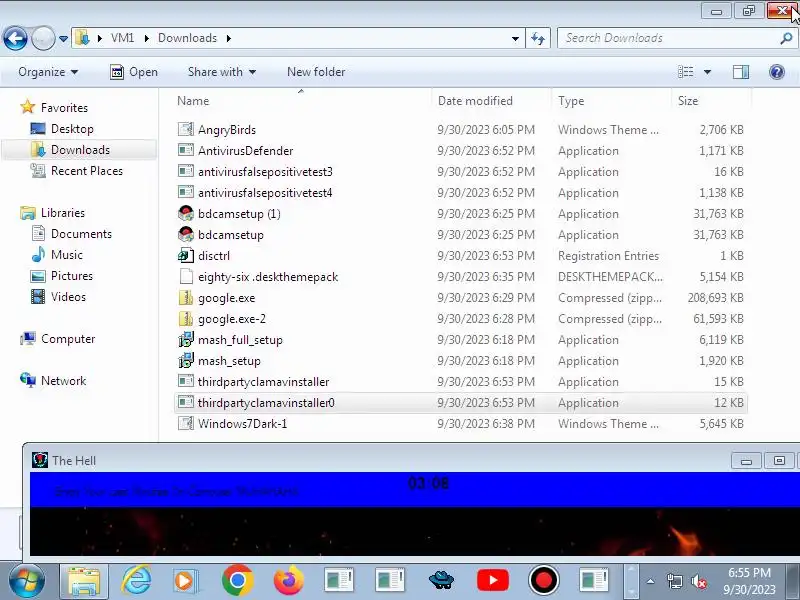Viewport: 800px width, 600px height.
Task: Open YouTube icon on taskbar
Action: (492, 581)
